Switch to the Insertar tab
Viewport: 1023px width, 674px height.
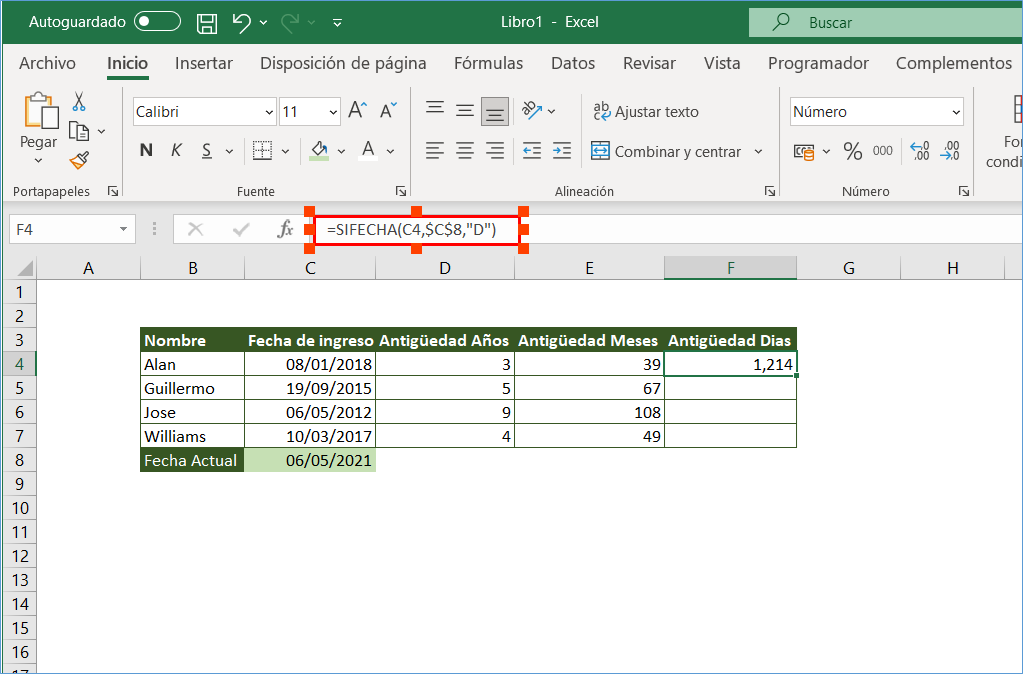[x=204, y=63]
